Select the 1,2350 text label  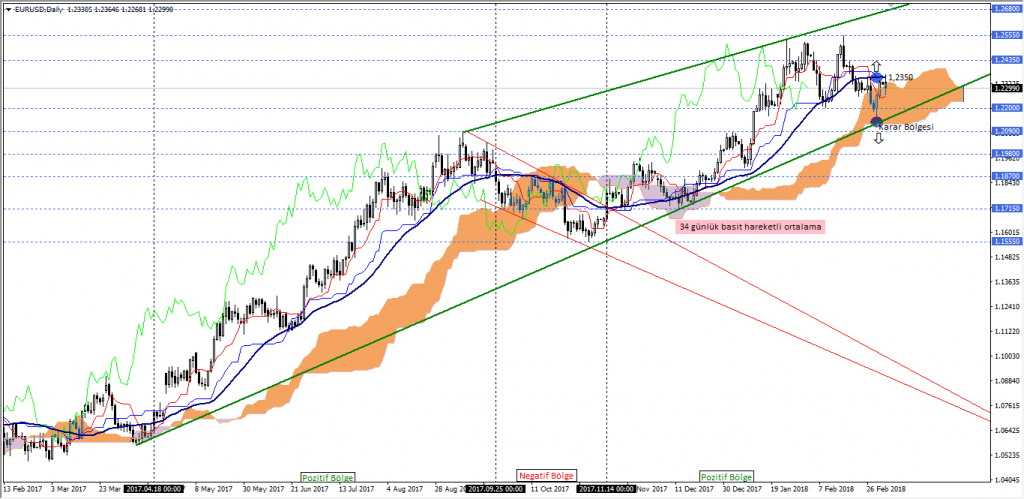900,77
